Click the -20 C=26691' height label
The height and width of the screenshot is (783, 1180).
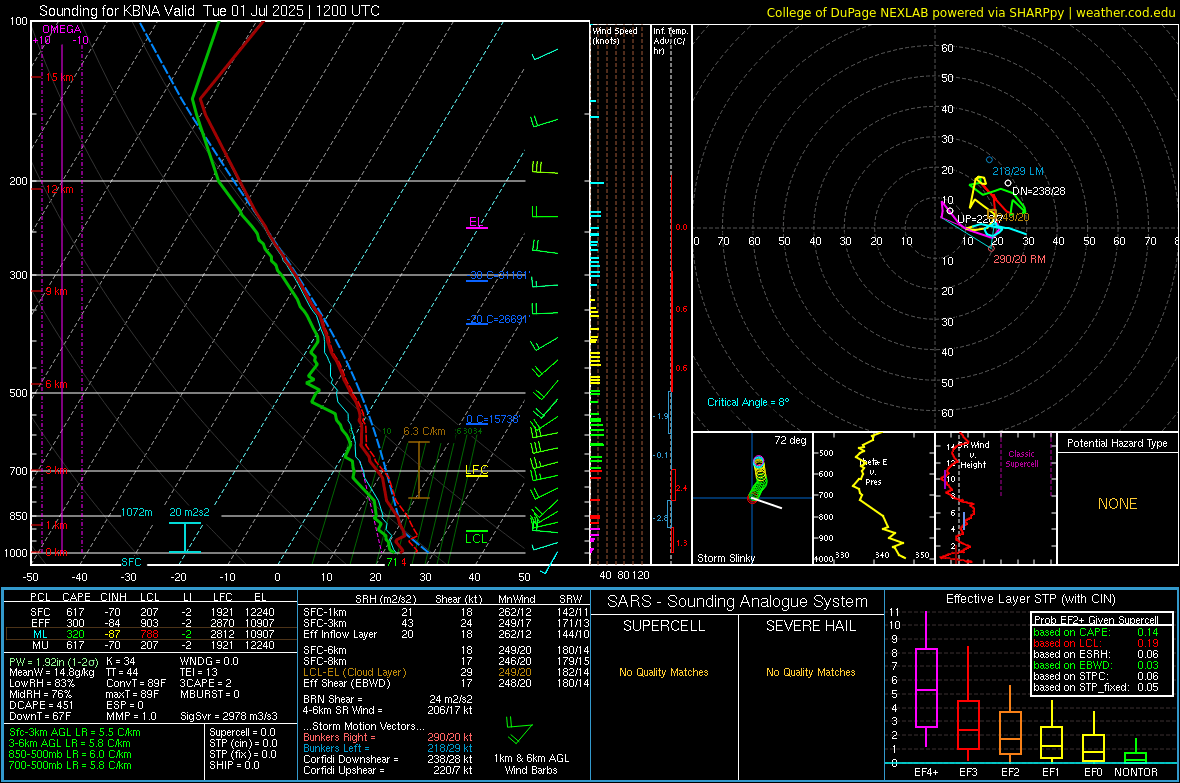click(x=498, y=319)
